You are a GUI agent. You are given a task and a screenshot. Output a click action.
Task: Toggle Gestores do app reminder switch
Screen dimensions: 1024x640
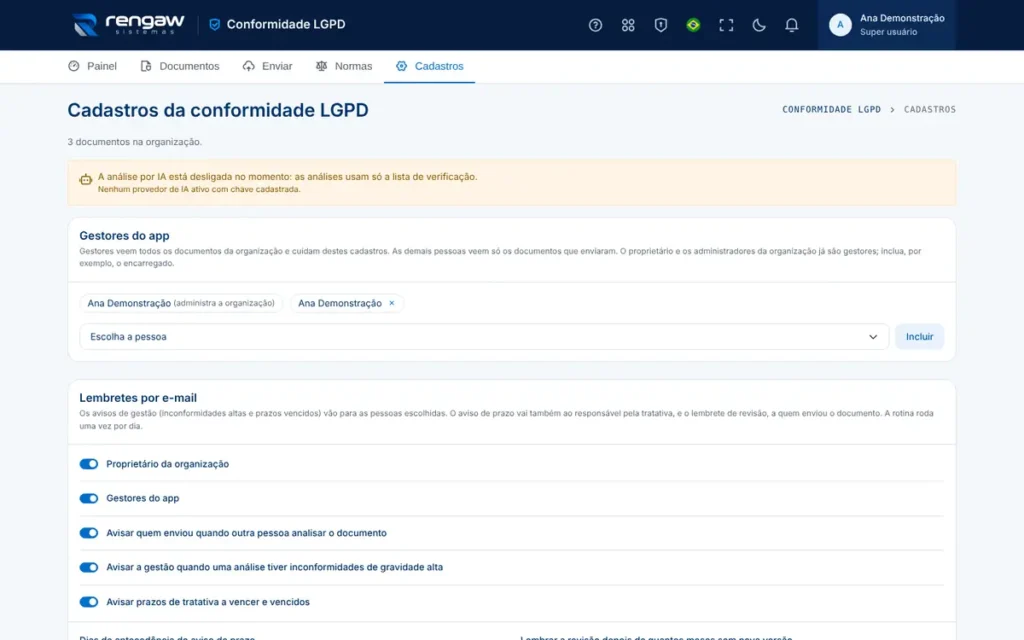click(89, 498)
